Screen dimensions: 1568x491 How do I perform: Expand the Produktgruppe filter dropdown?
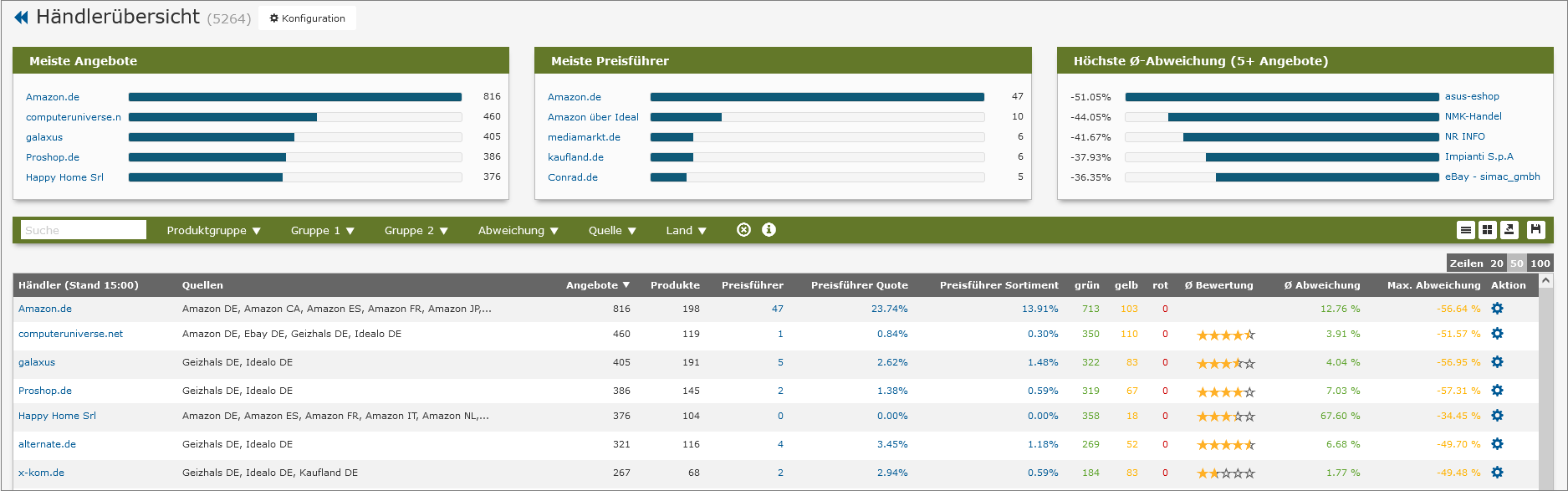coord(214,231)
